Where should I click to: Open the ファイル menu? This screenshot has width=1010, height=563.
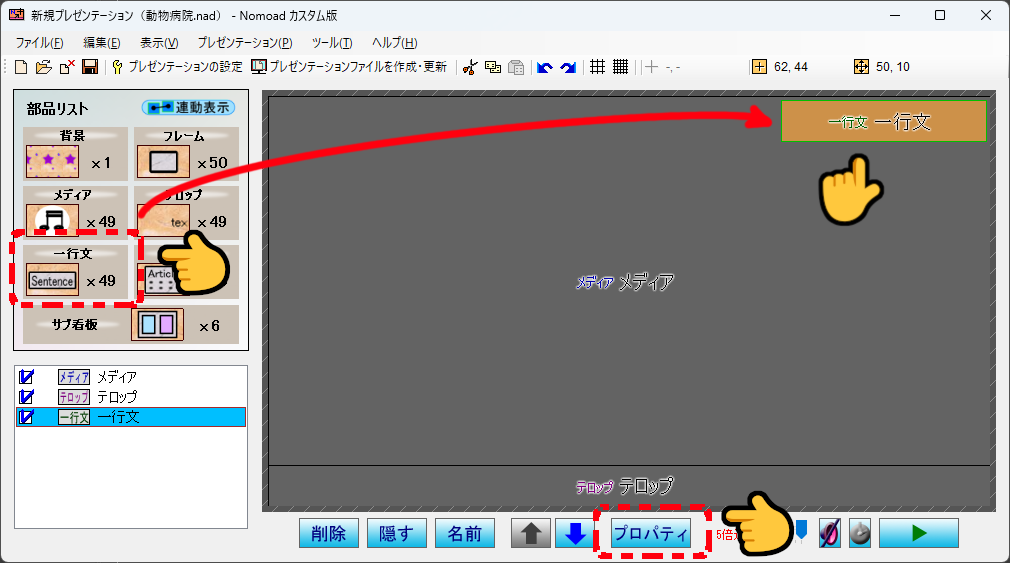(39, 43)
